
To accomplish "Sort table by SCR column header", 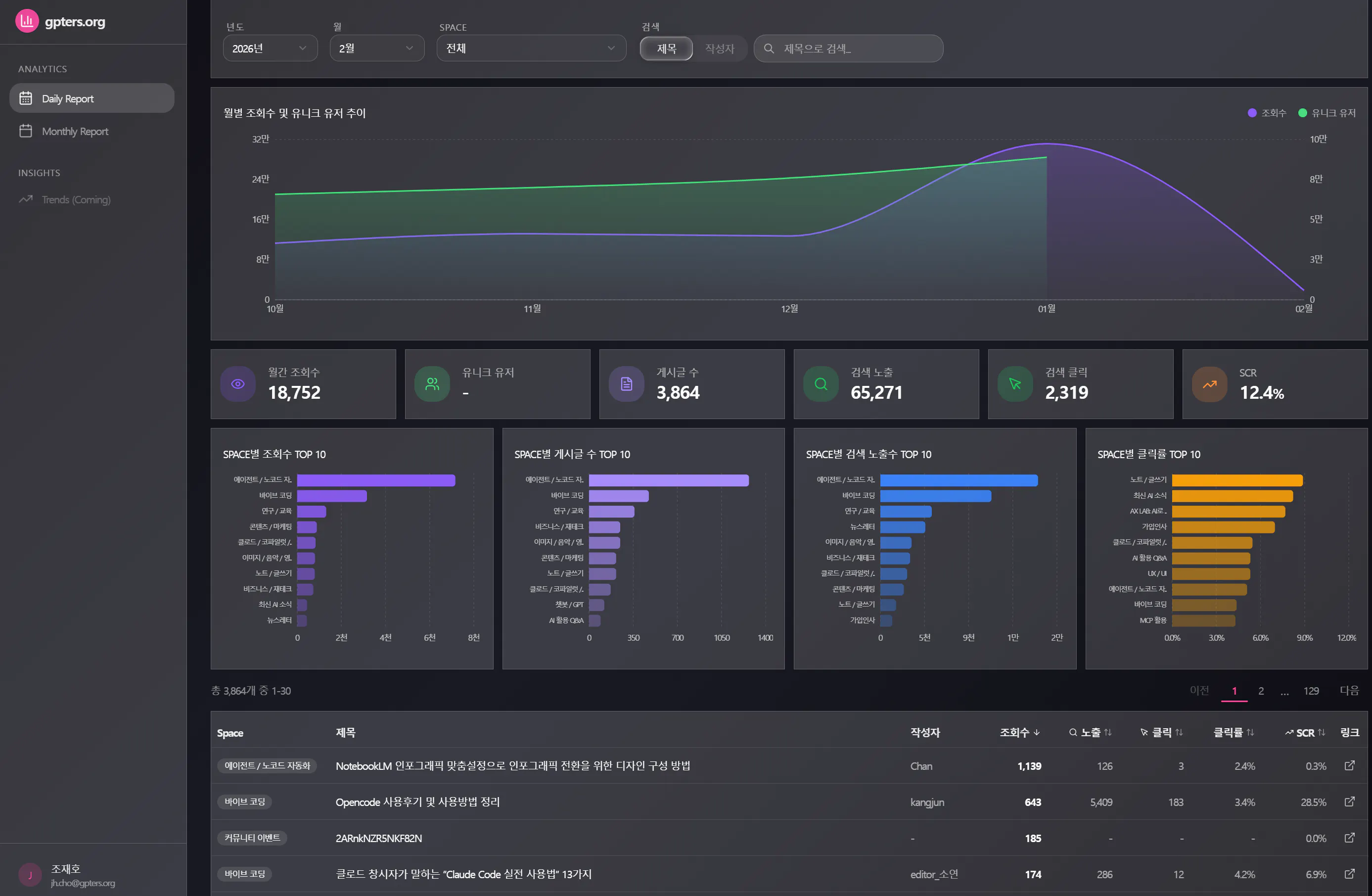I will click(x=1305, y=732).
